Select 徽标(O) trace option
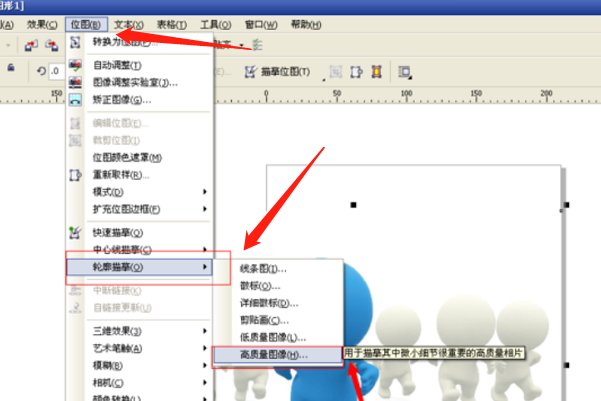The height and width of the screenshot is (401, 601). click(278, 286)
